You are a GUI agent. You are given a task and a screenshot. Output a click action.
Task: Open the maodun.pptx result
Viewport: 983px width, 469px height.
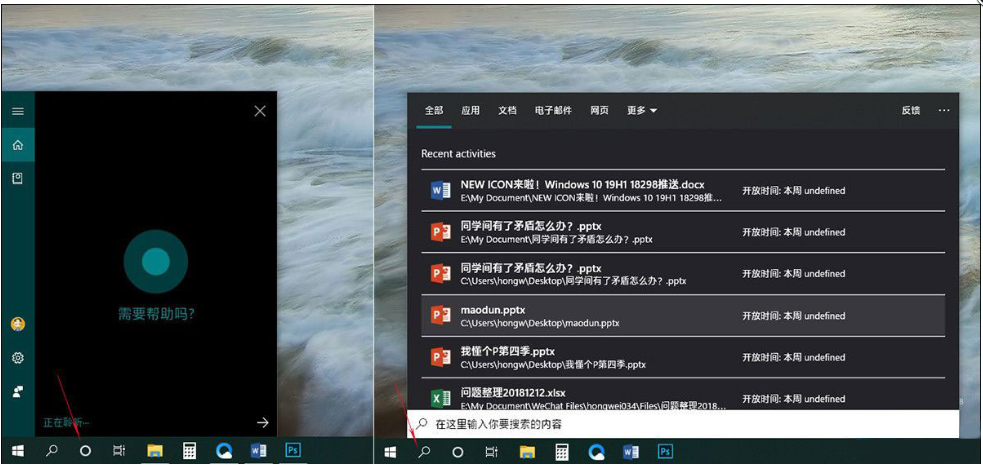pyautogui.click(x=683, y=315)
